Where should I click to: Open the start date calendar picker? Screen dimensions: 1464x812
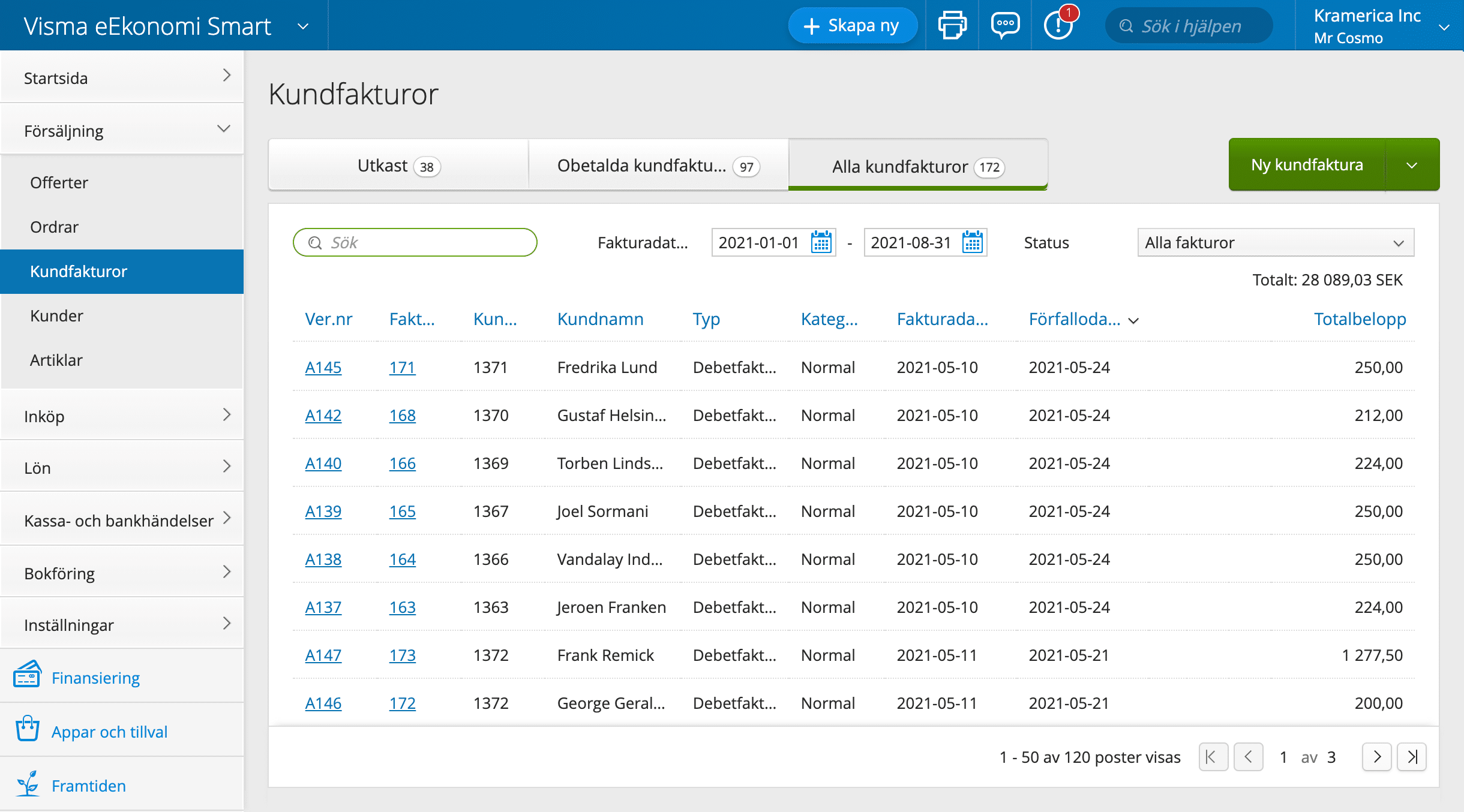point(821,242)
